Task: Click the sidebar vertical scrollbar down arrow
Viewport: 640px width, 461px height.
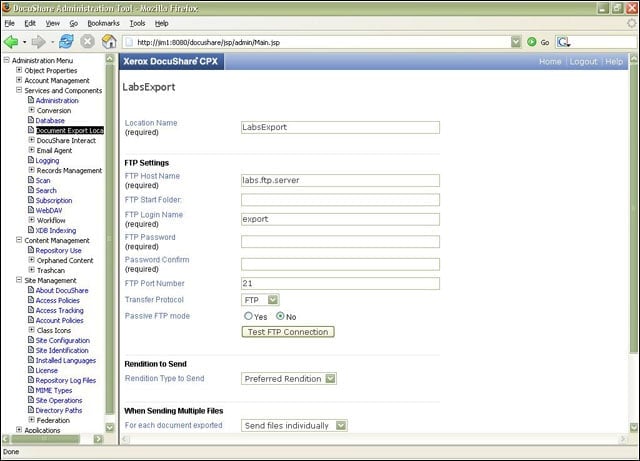Action: 109,428
